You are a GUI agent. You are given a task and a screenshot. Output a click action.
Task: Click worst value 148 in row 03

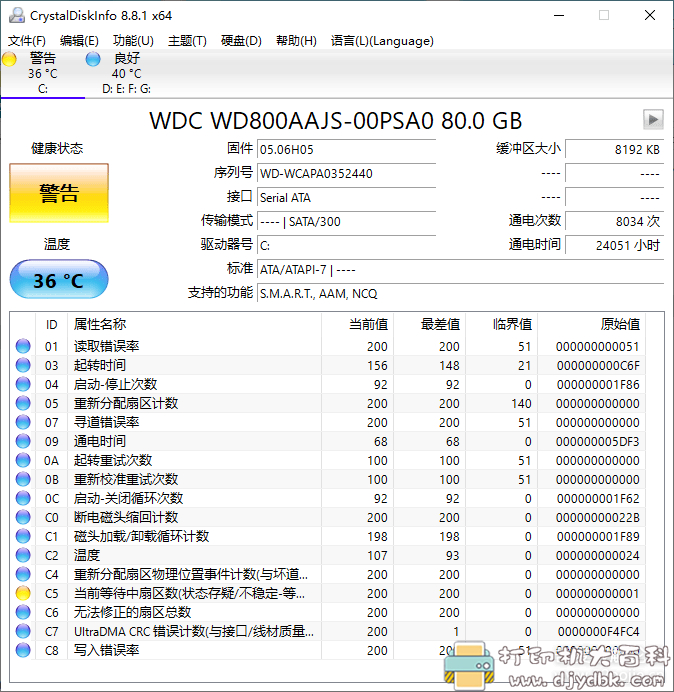[x=449, y=366]
